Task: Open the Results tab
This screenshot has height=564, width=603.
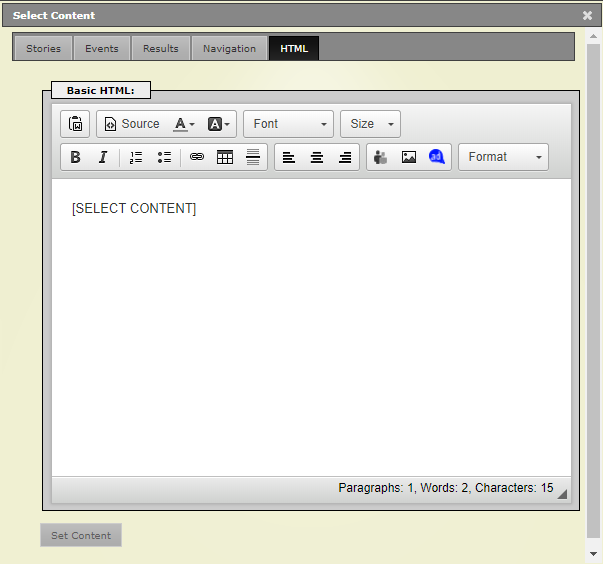Action: pos(161,48)
